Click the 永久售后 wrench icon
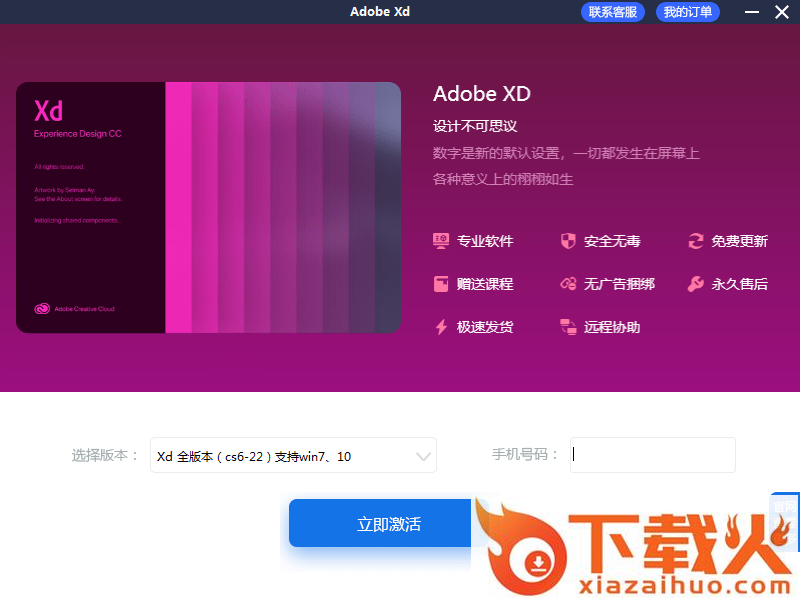The height and width of the screenshot is (600, 800). pos(696,284)
